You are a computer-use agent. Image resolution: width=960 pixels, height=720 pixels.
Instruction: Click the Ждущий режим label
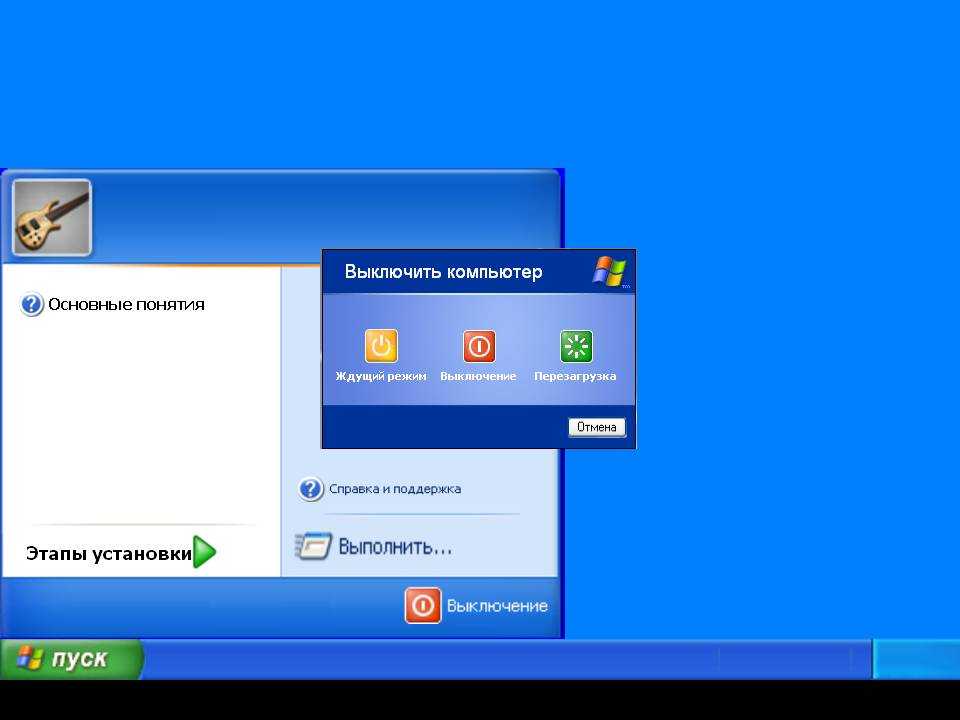pos(381,377)
